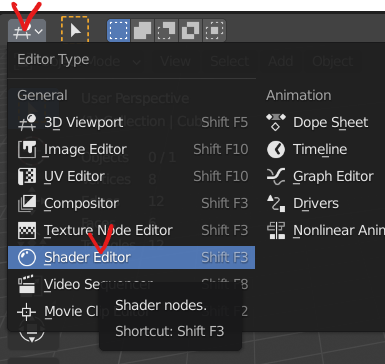Click the Drivers icon
This screenshot has width=385, height=364.
pyautogui.click(x=276, y=203)
